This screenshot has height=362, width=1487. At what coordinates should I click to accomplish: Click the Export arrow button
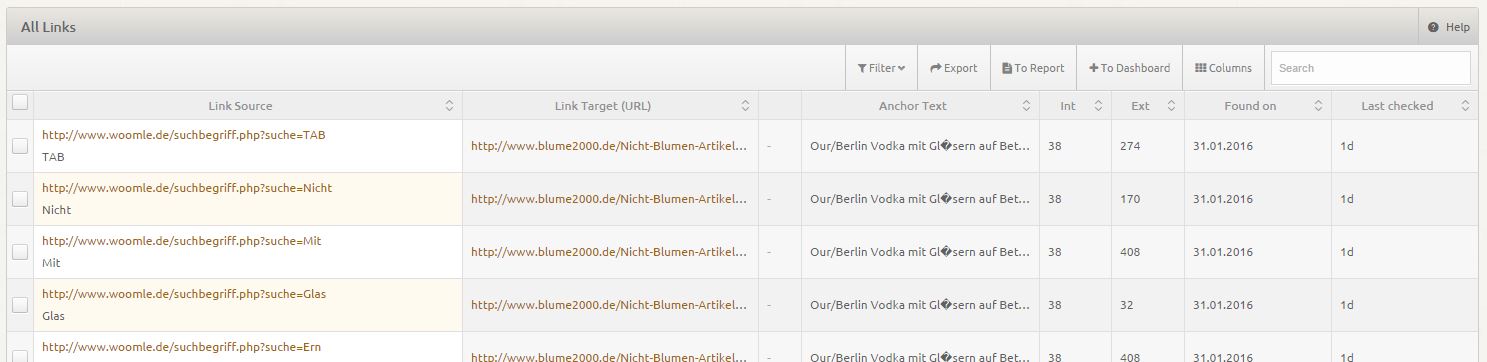[x=954, y=68]
